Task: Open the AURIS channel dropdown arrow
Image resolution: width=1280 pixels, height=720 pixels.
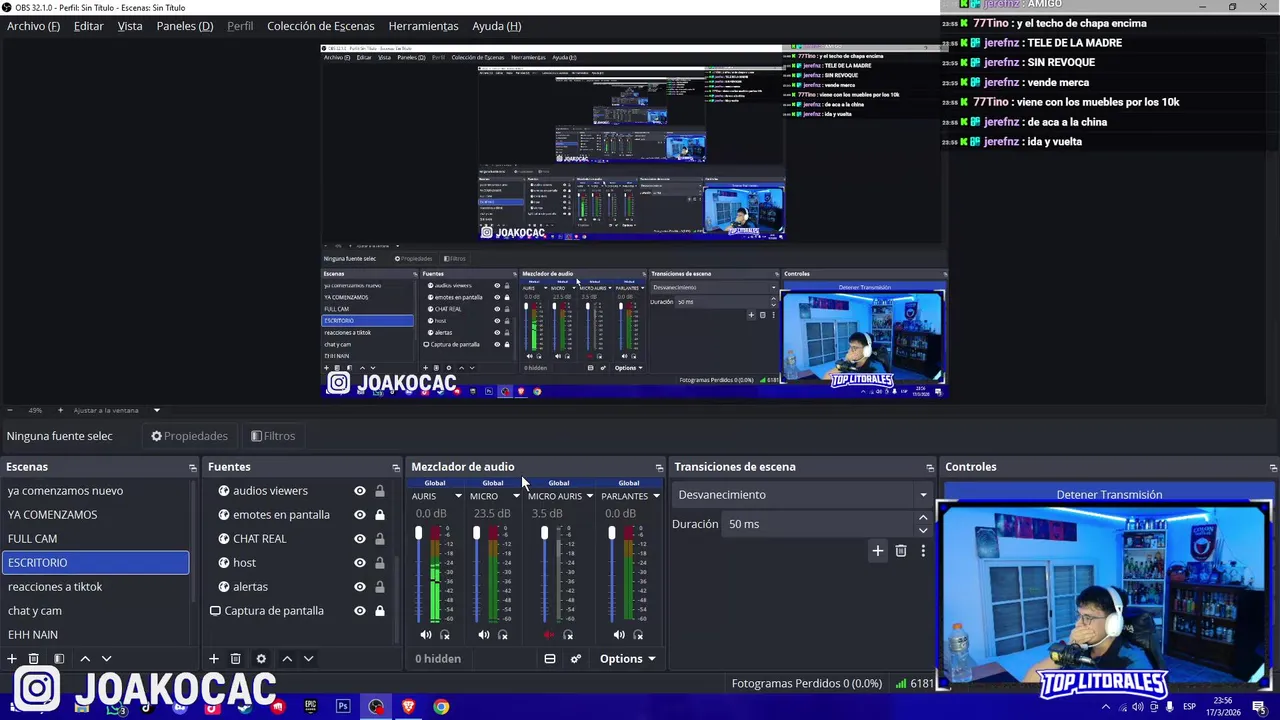Action: point(458,496)
